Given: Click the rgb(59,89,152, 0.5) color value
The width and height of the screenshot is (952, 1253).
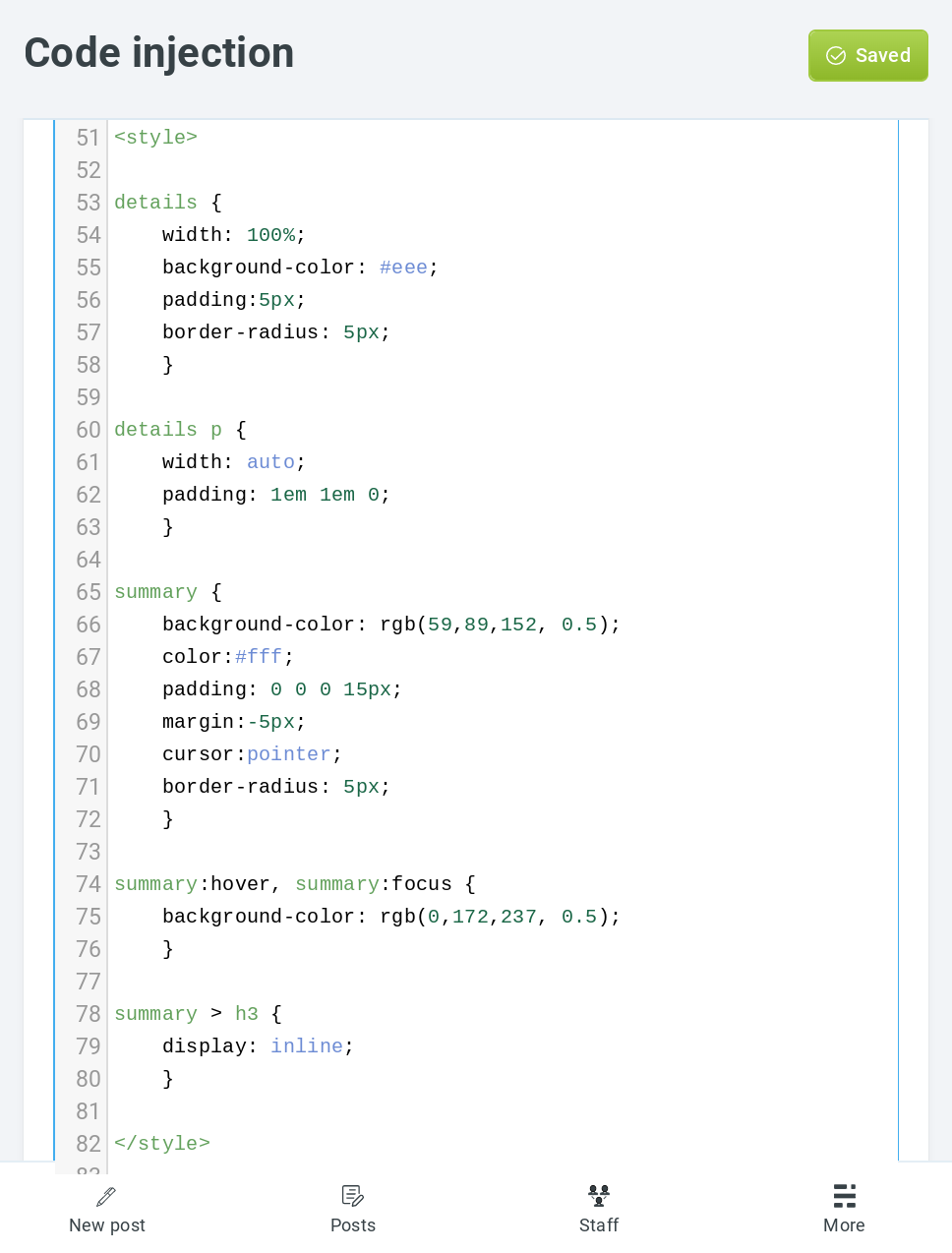Looking at the screenshot, I should tap(494, 625).
